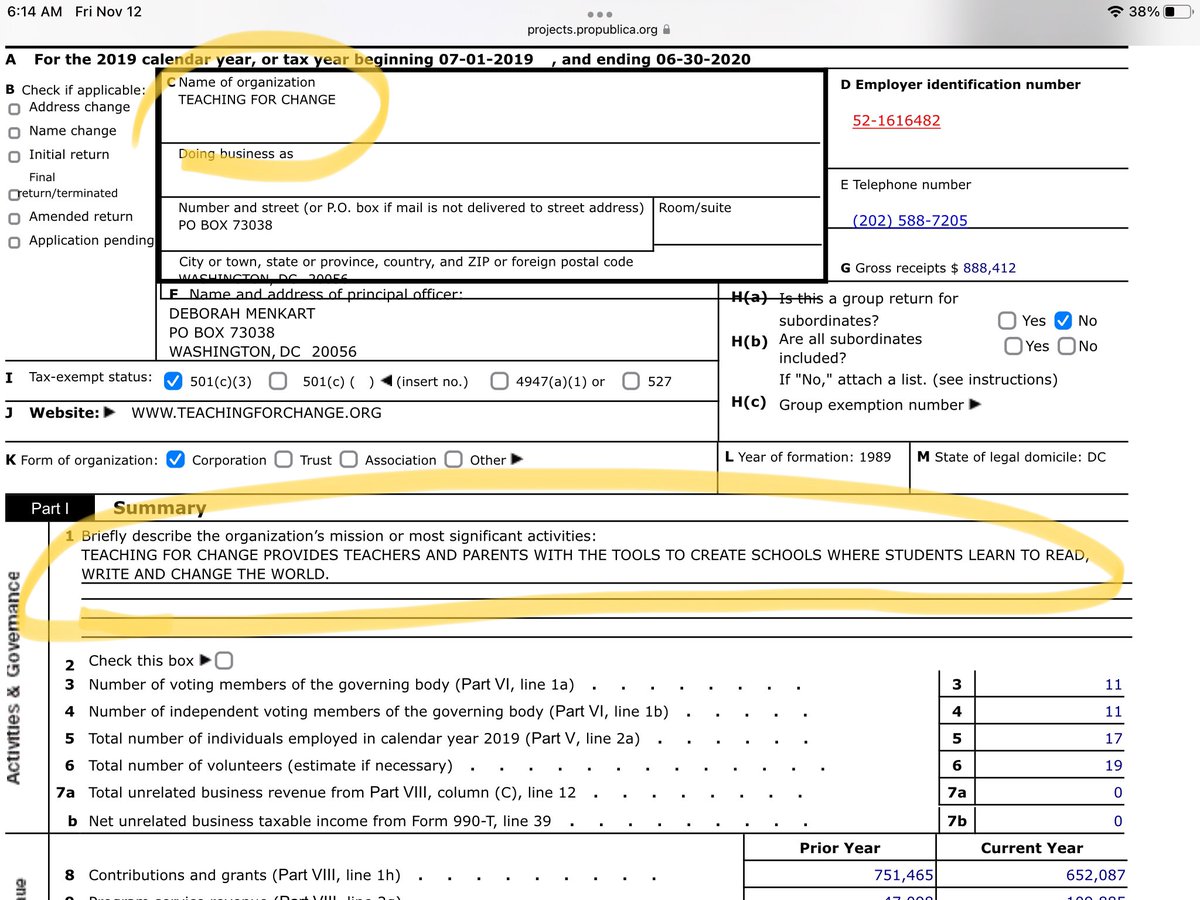Tap the padlock icon beside projects.propublica.org
Image resolution: width=1200 pixels, height=900 pixels.
(x=666, y=30)
